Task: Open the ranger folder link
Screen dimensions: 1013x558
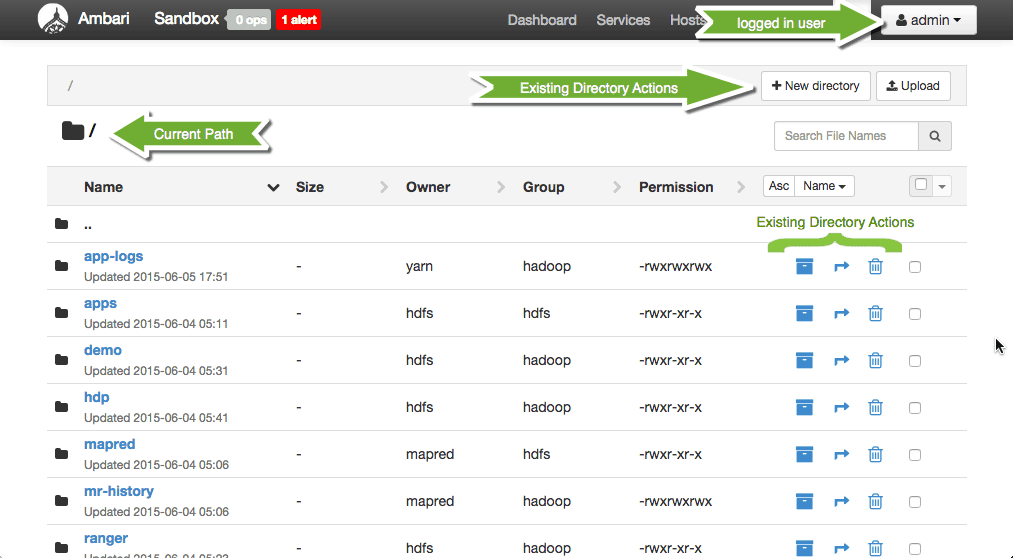Action: click(x=106, y=539)
